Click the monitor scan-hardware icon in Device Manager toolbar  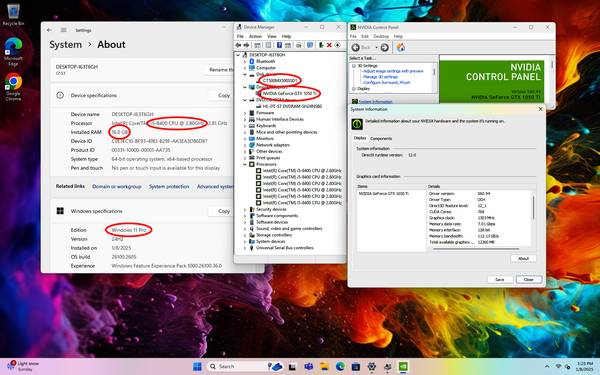[x=310, y=45]
